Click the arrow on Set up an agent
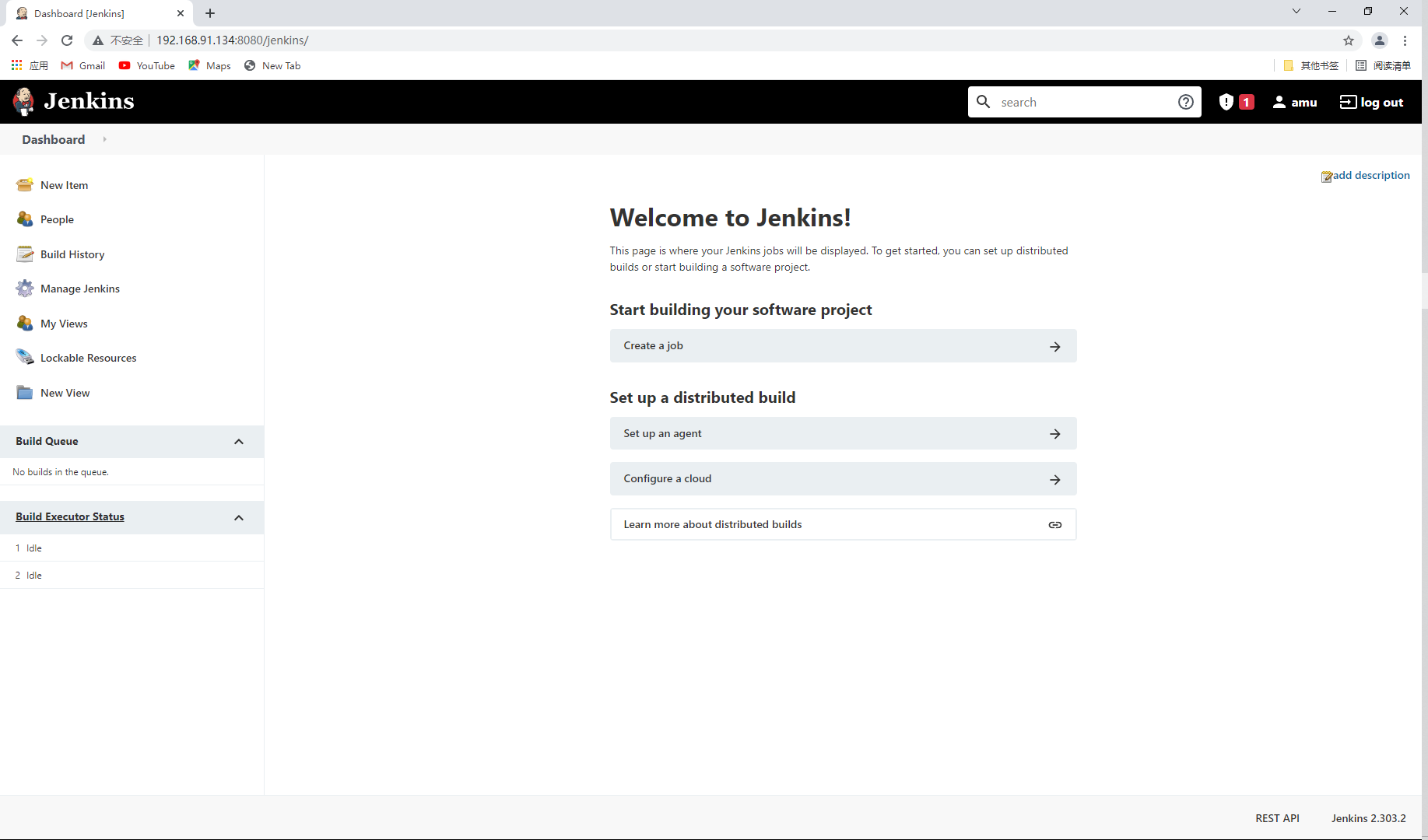 (x=1055, y=434)
